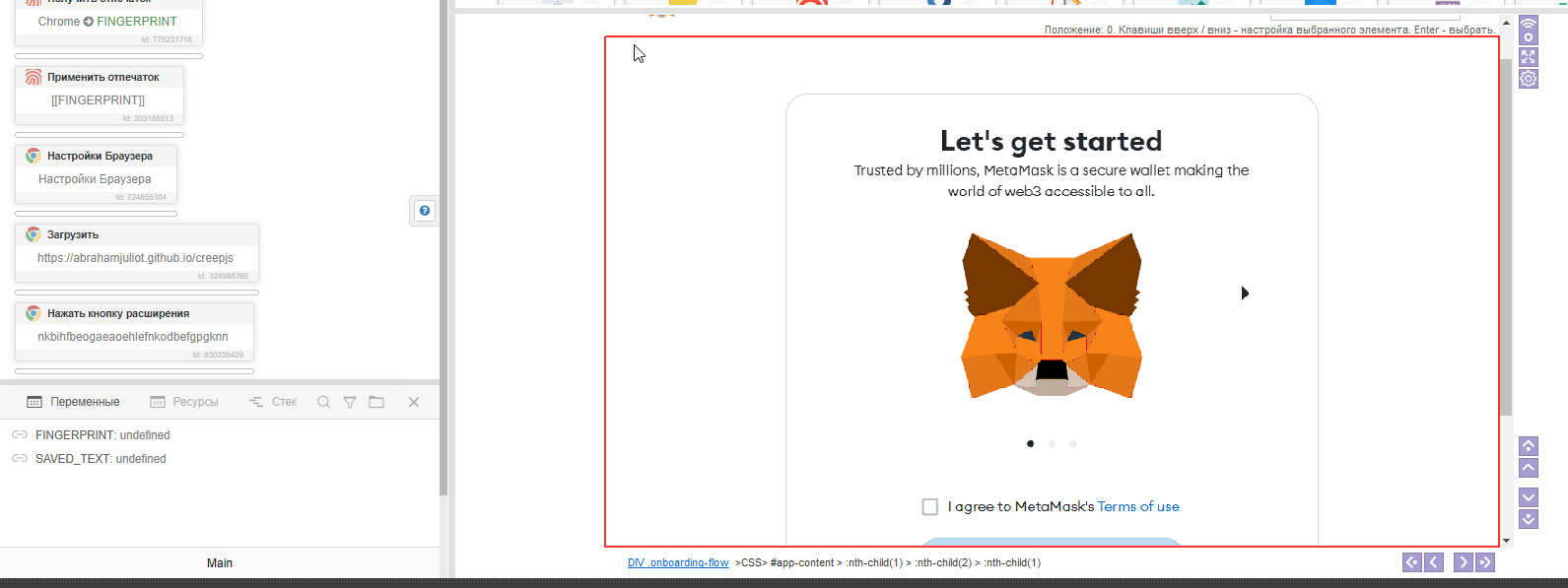Click the touch mode icon at top right
This screenshot has height=588, width=1568.
[x=1529, y=30]
